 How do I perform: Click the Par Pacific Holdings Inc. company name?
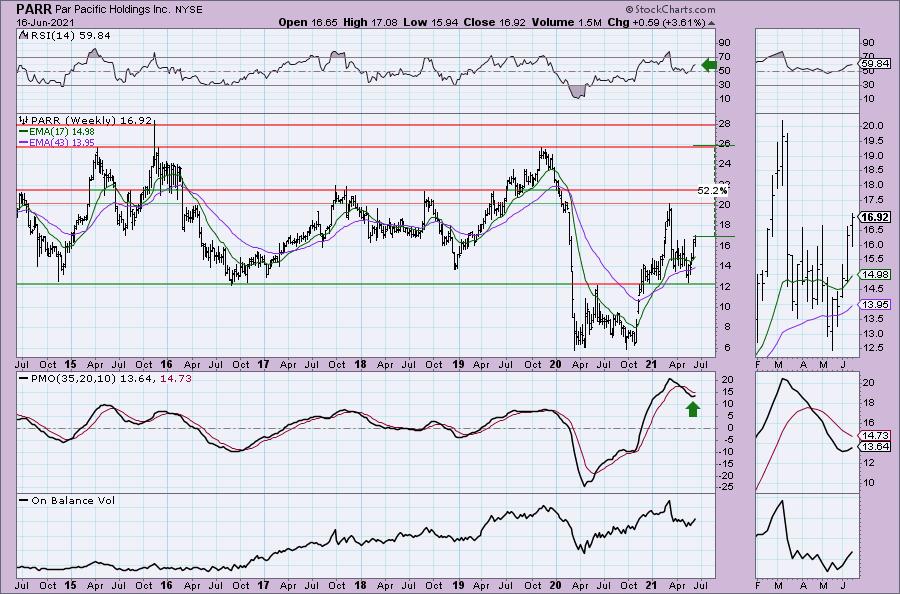point(115,10)
